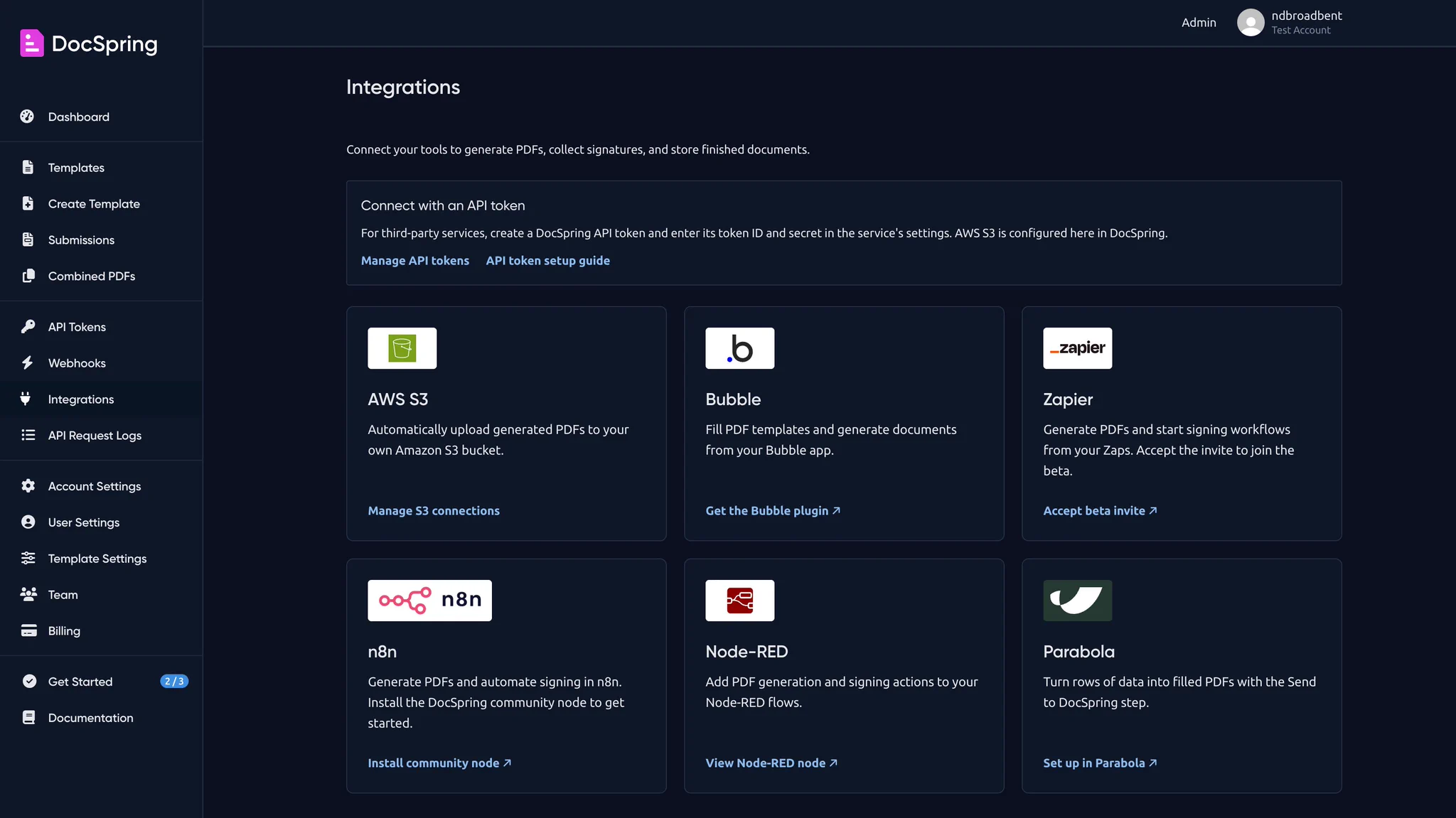This screenshot has width=1456, height=818.
Task: Go to User Settings
Action: click(x=101, y=522)
